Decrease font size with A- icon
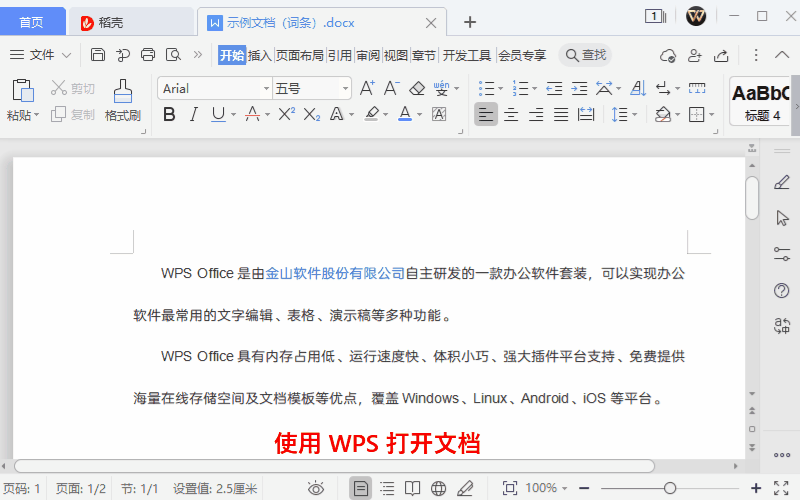Screen dimensions: 800x500 point(391,88)
